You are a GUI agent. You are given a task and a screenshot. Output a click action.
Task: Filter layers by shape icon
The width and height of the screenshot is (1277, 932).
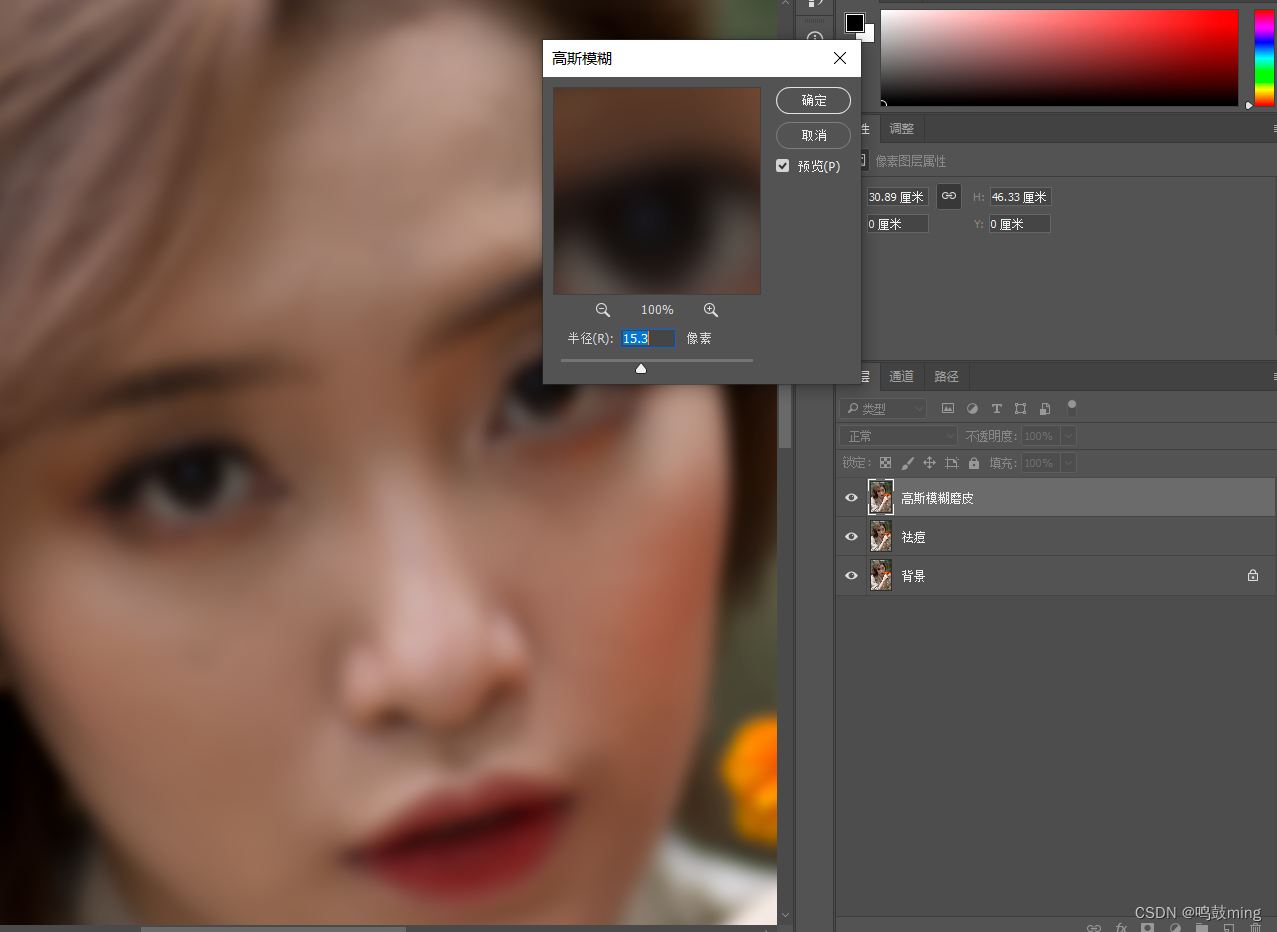pos(1021,408)
